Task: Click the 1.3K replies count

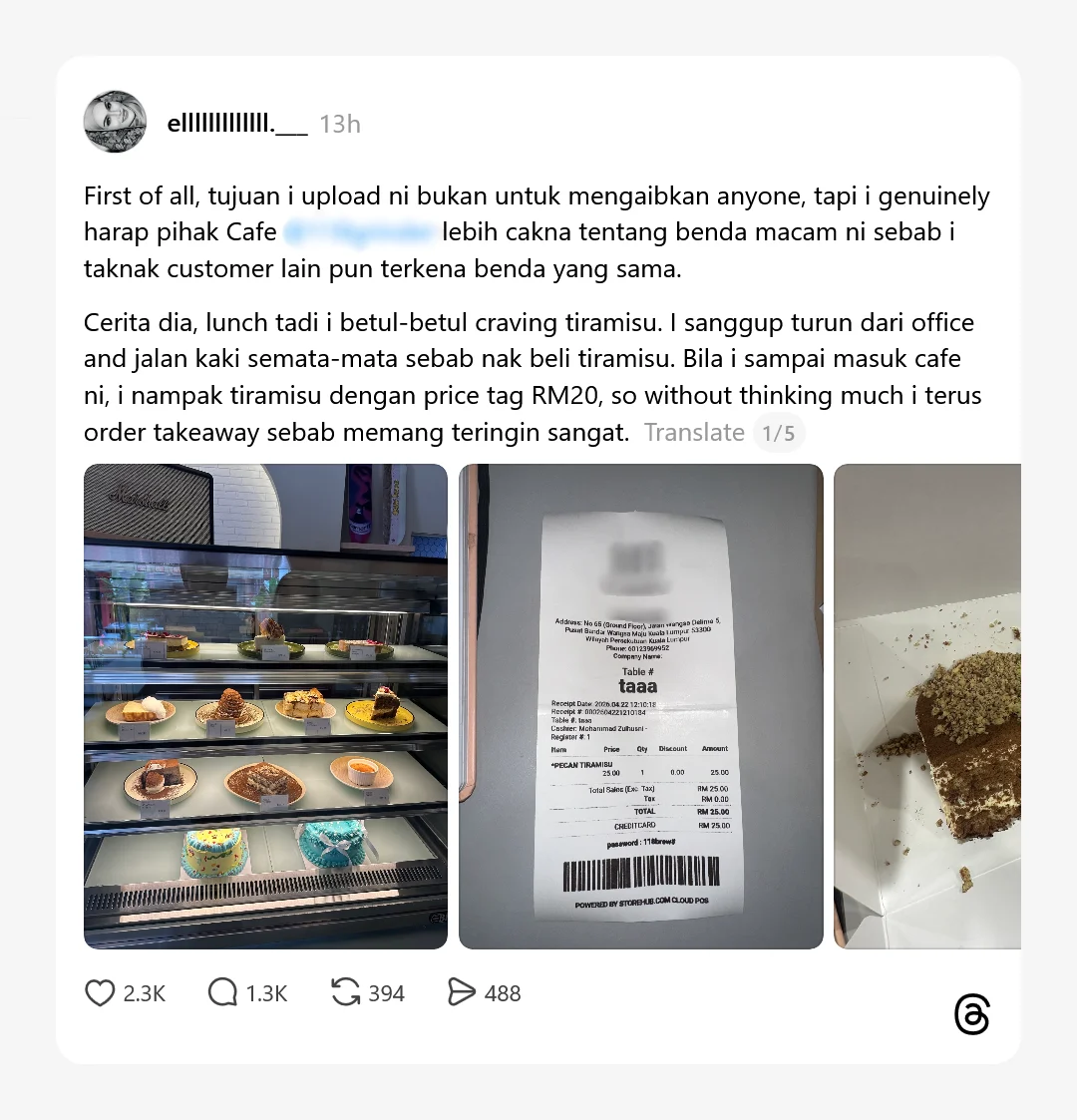Action: tap(266, 993)
